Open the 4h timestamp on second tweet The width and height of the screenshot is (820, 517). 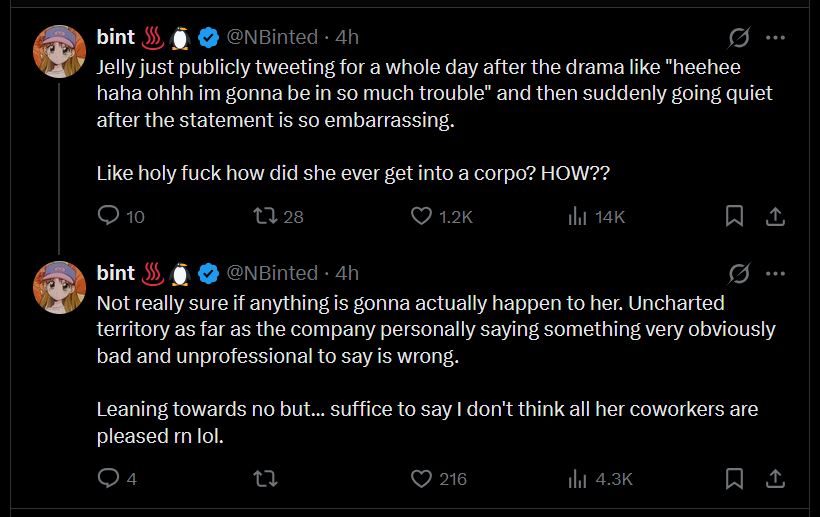pyautogui.click(x=346, y=273)
